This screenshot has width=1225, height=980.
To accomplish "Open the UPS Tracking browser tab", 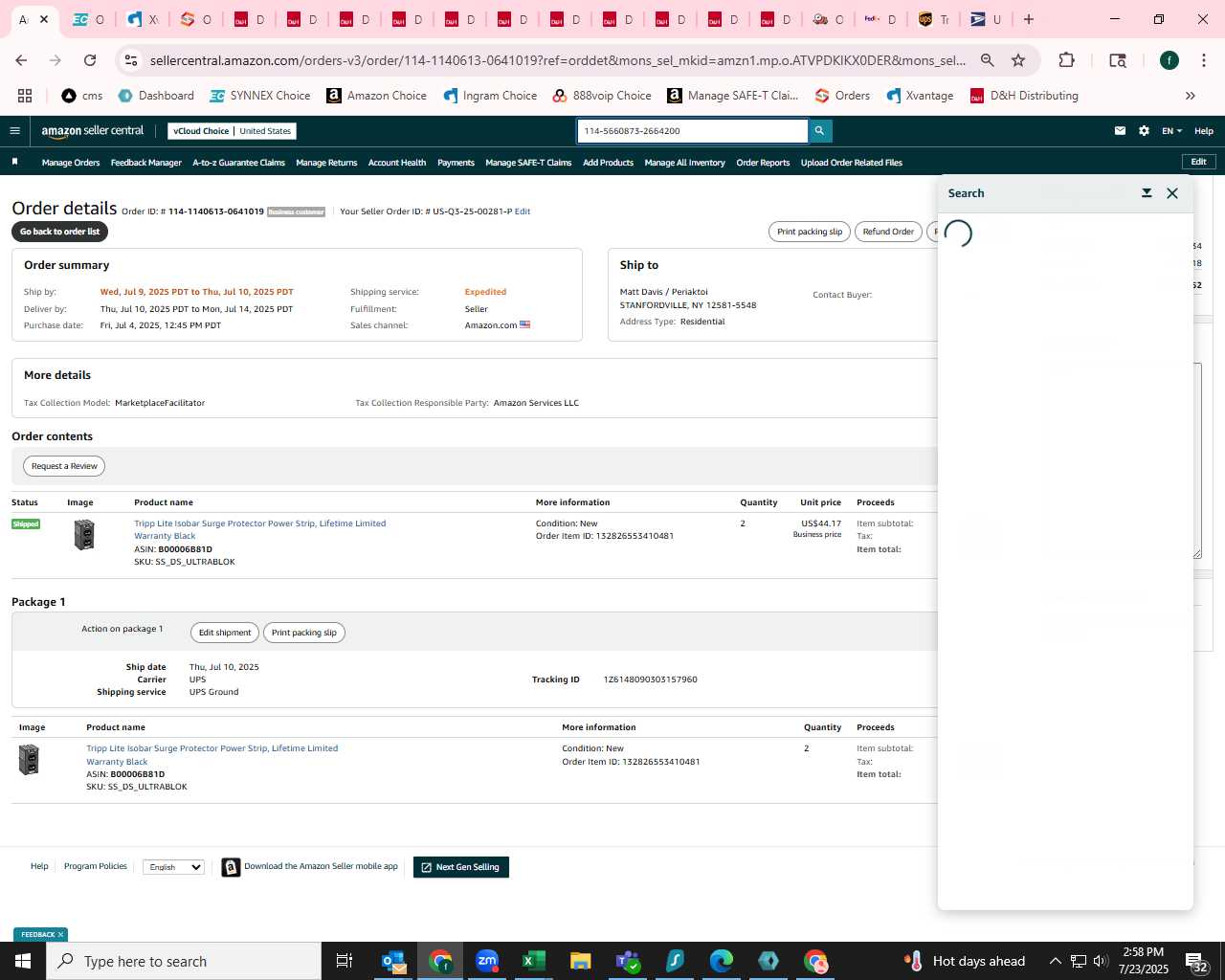I will point(933,19).
